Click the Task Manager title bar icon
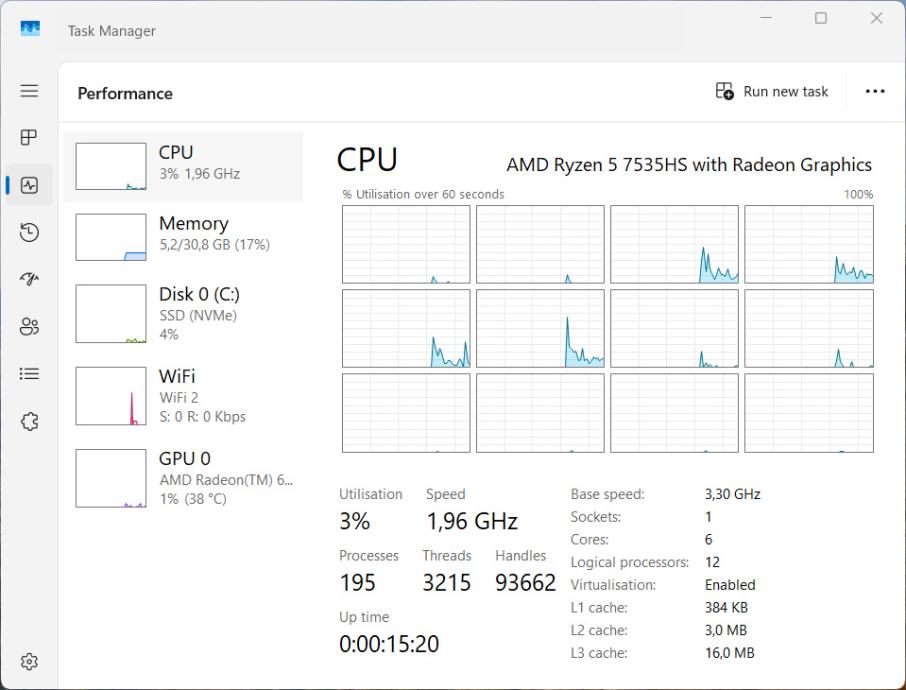The width and height of the screenshot is (906, 690). (x=30, y=29)
